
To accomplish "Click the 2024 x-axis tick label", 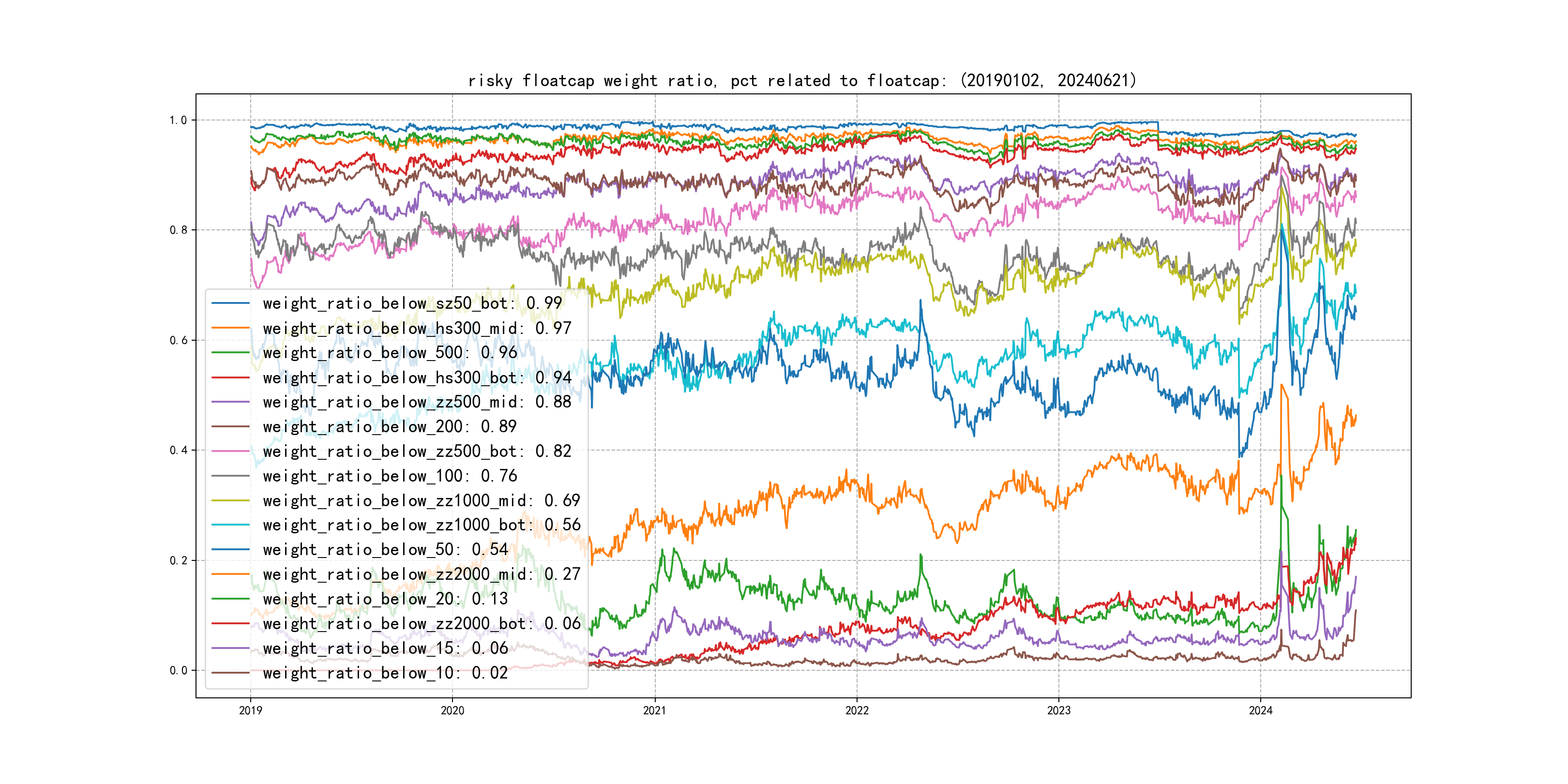I will click(x=1260, y=710).
